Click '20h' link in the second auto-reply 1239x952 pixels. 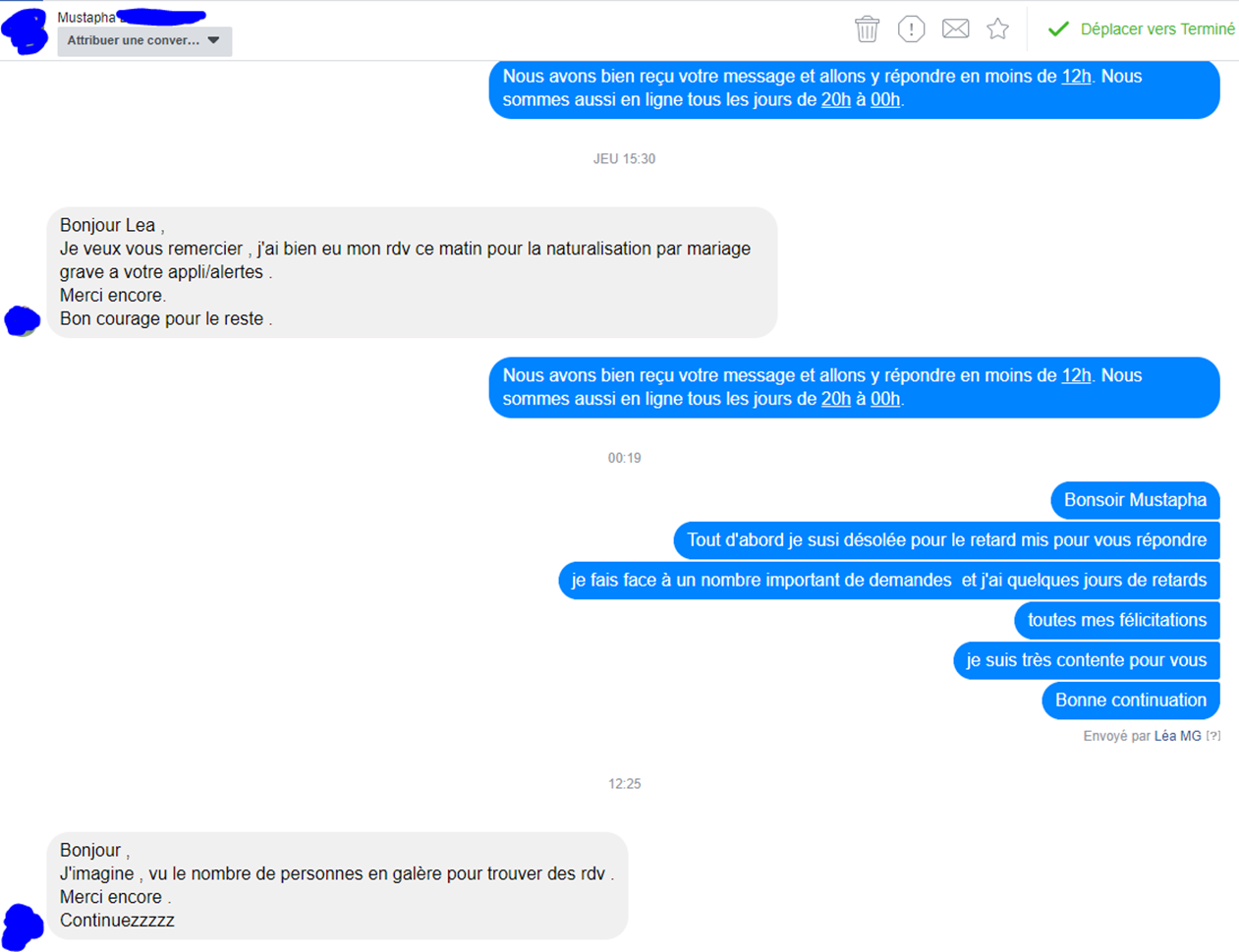[836, 399]
